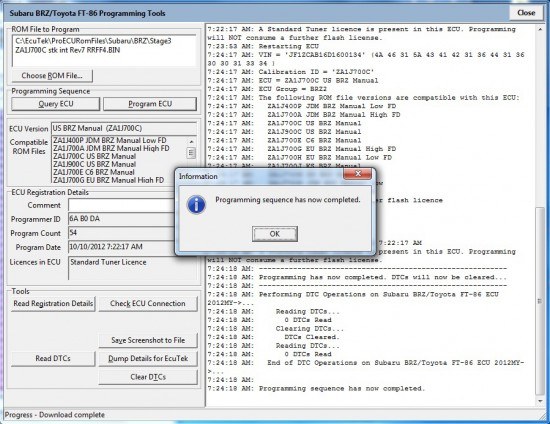Click the ROM file path text box
This screenshot has height=424, width=550.
(x=104, y=50)
